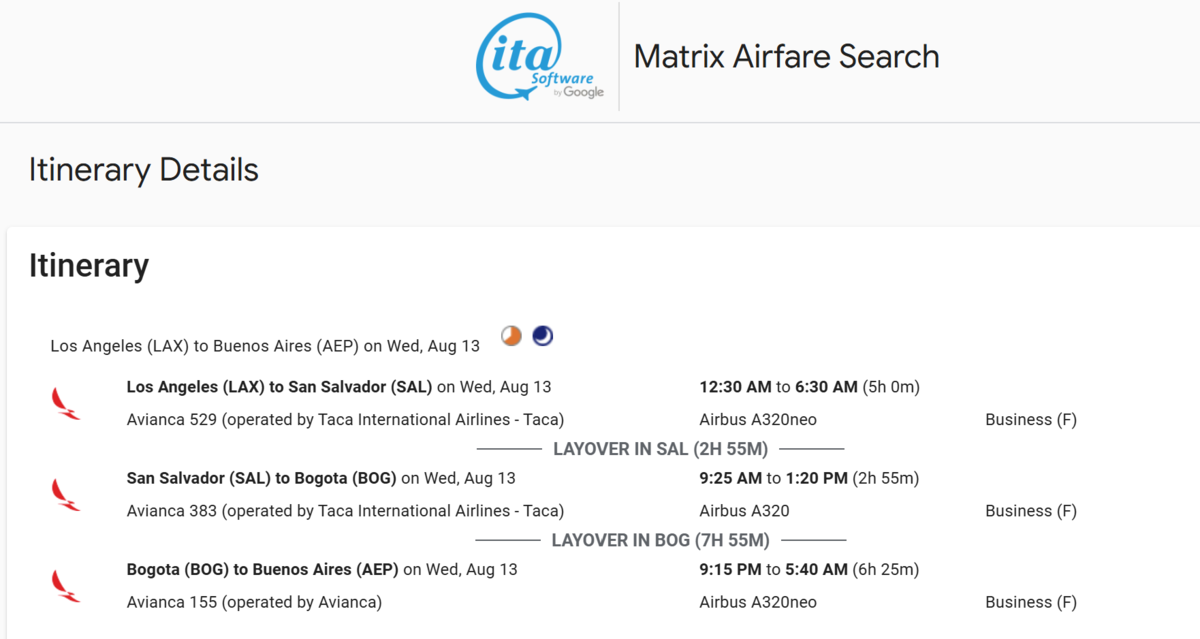This screenshot has height=639, width=1200.
Task: Click Avianca 155 operated by Avianca text
Action: 254,602
